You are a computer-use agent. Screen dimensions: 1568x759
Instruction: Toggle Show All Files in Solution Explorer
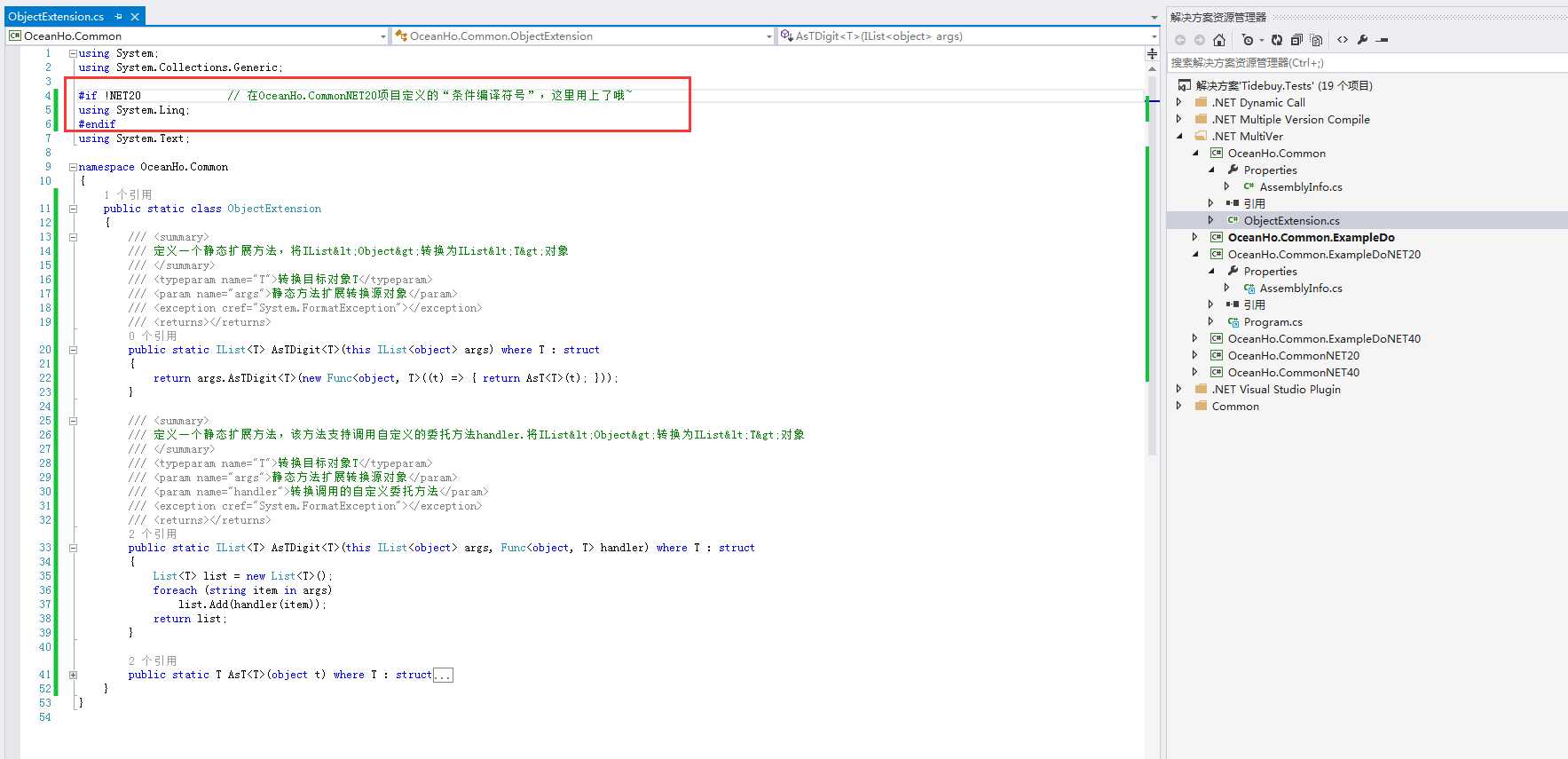(1316, 40)
